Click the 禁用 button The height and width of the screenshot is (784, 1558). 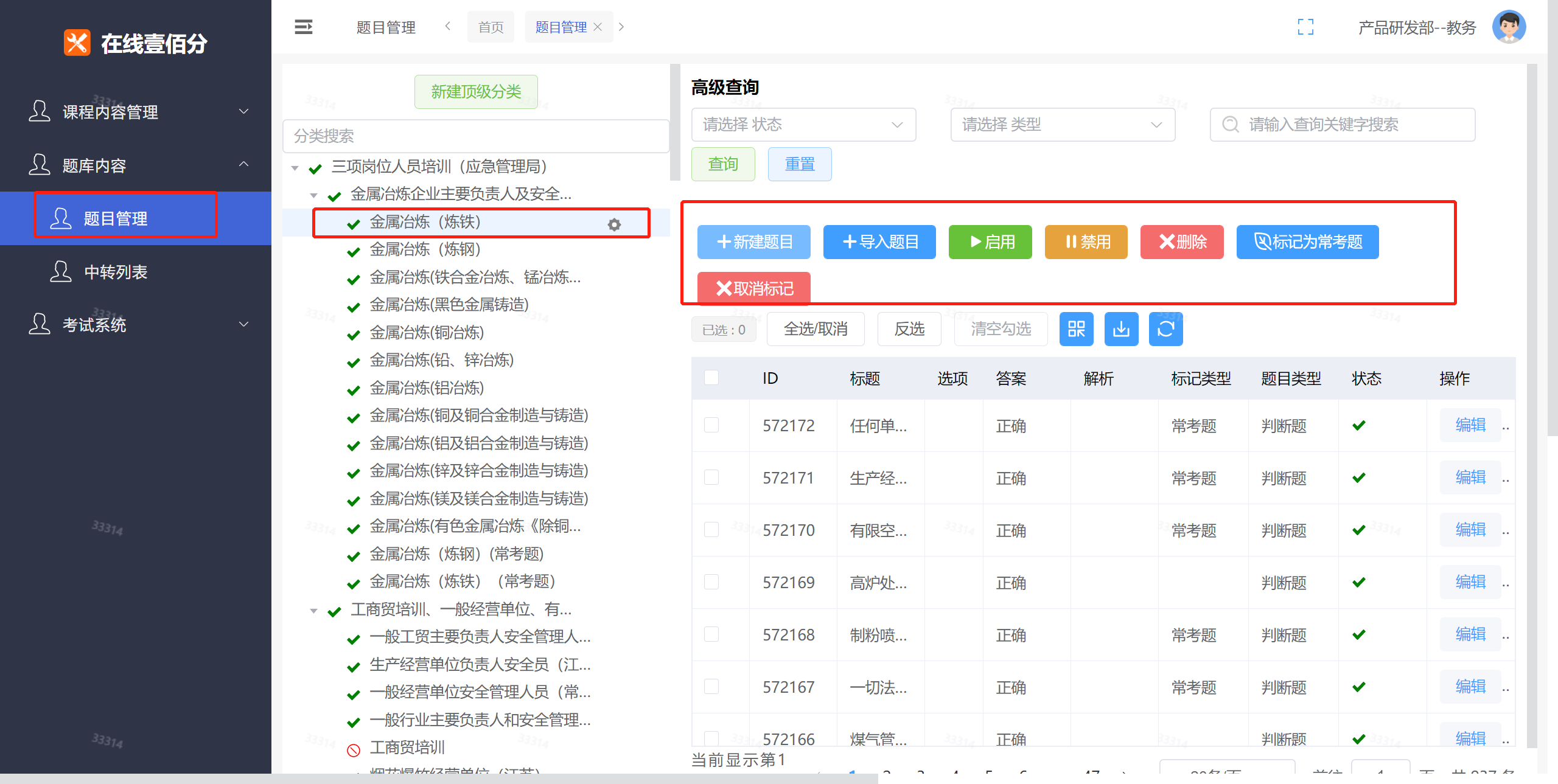coord(1086,241)
